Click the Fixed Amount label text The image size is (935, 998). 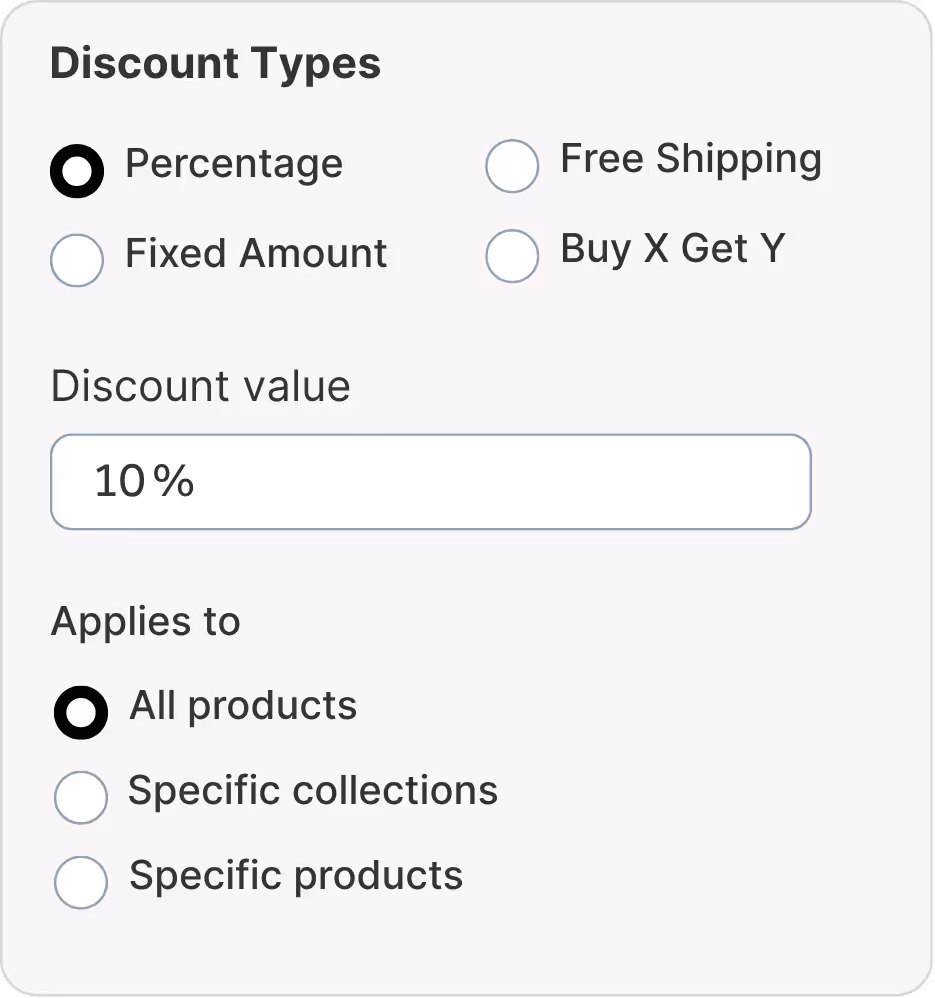click(x=255, y=254)
